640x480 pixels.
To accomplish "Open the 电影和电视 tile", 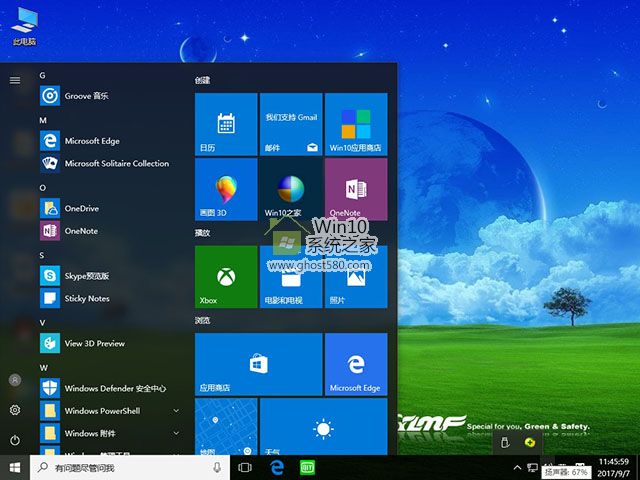I will pyautogui.click(x=291, y=277).
